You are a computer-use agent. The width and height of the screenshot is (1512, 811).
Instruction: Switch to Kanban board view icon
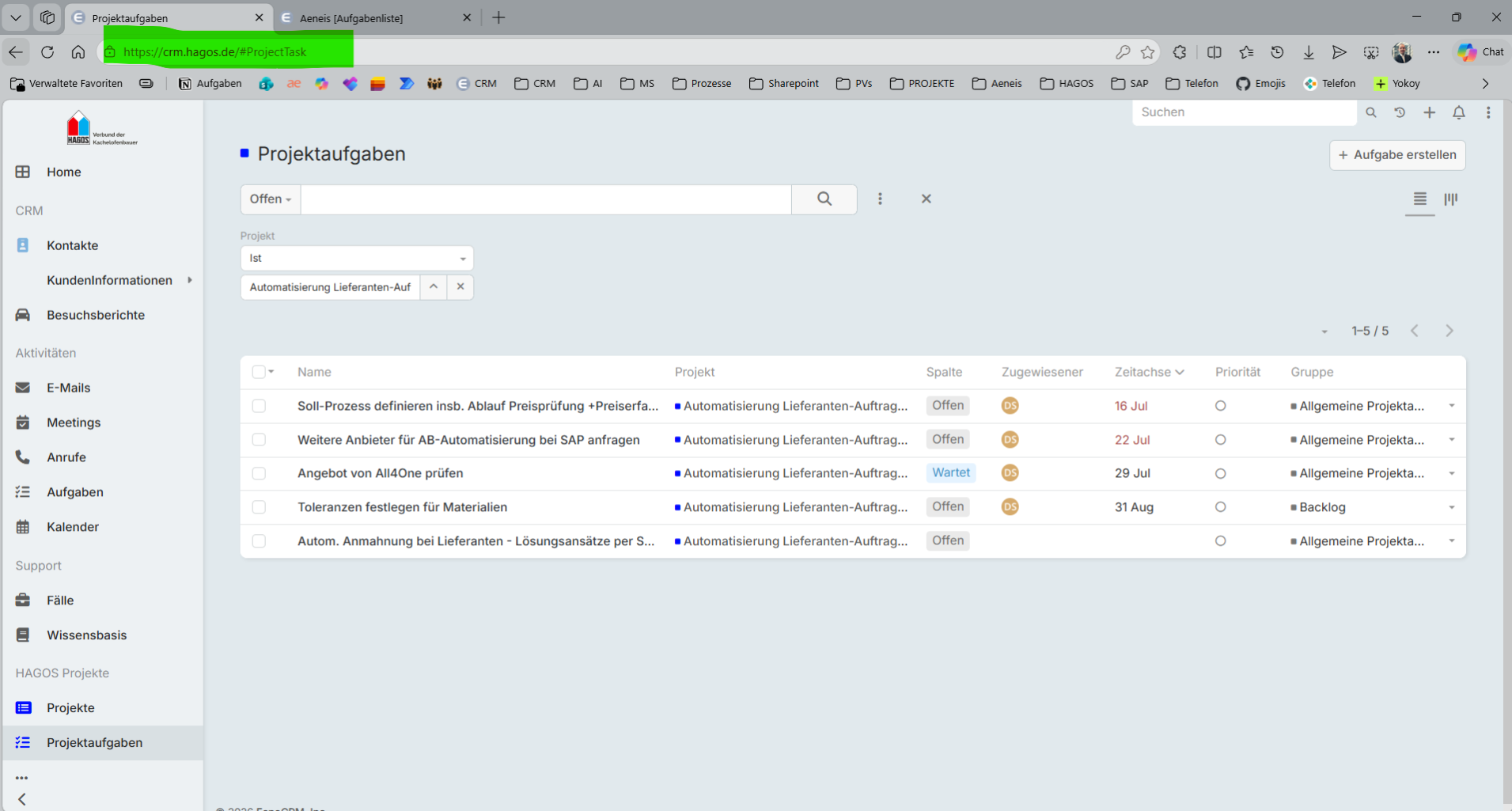pos(1450,199)
